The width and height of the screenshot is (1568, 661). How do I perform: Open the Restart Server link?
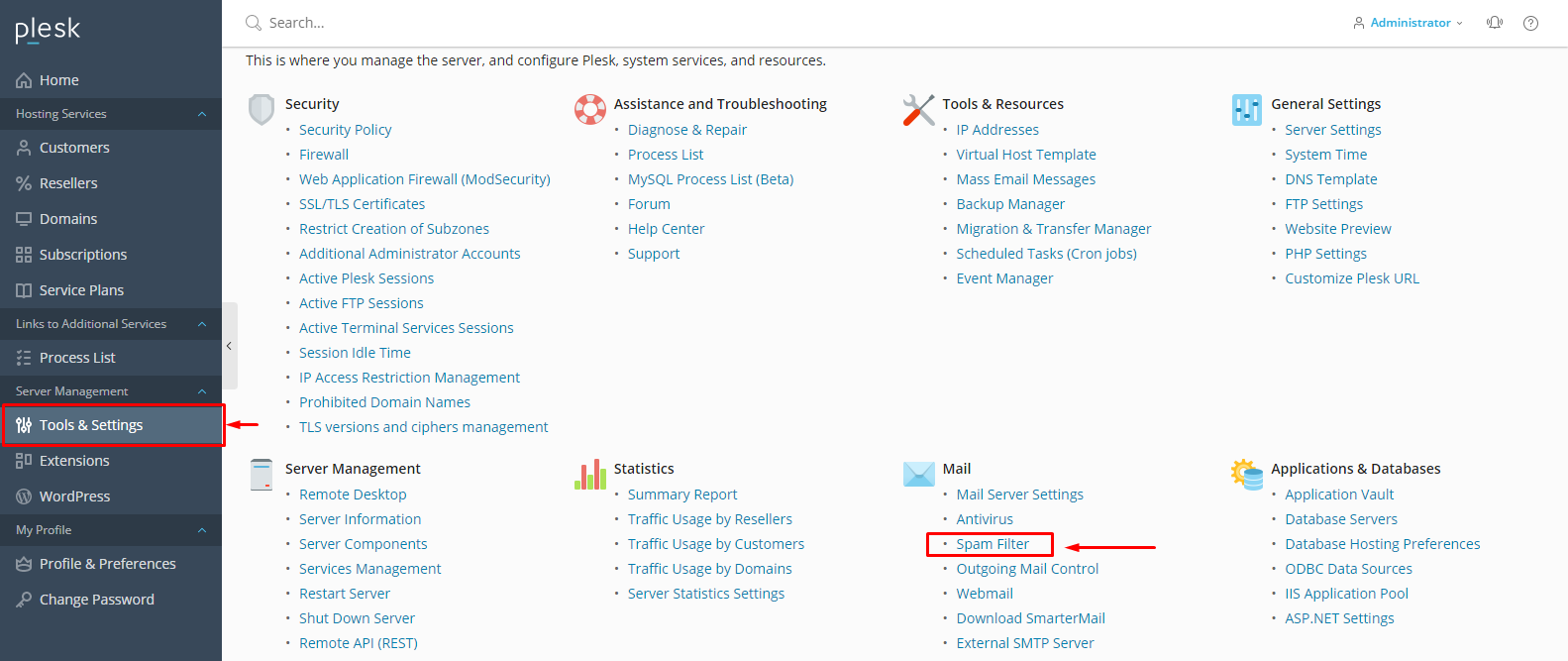345,594
